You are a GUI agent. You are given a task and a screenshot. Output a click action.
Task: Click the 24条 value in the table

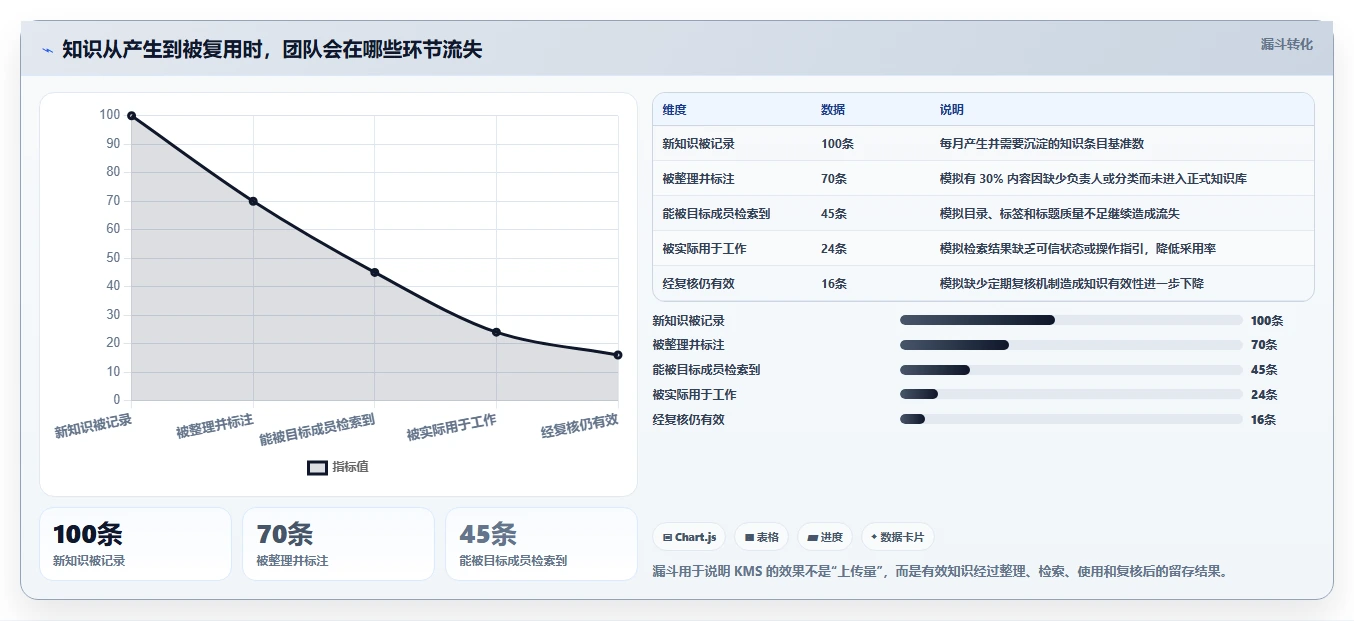[834, 249]
